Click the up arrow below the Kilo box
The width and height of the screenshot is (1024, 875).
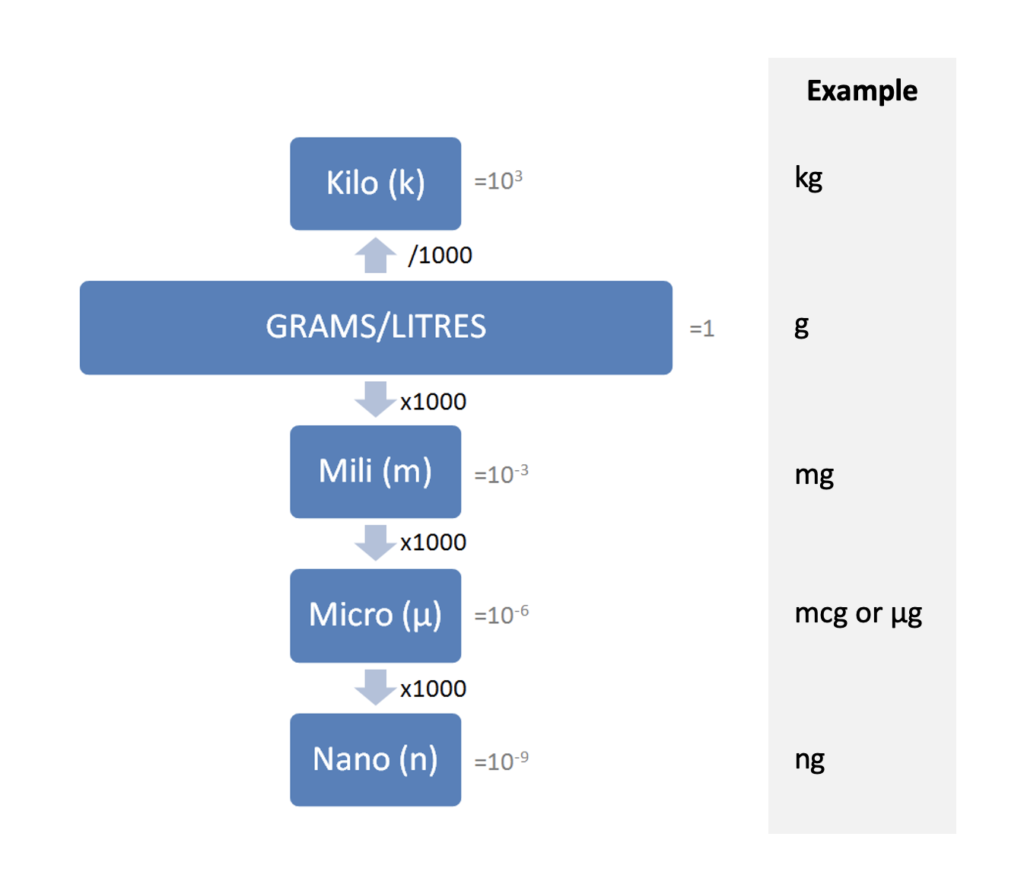point(375,255)
